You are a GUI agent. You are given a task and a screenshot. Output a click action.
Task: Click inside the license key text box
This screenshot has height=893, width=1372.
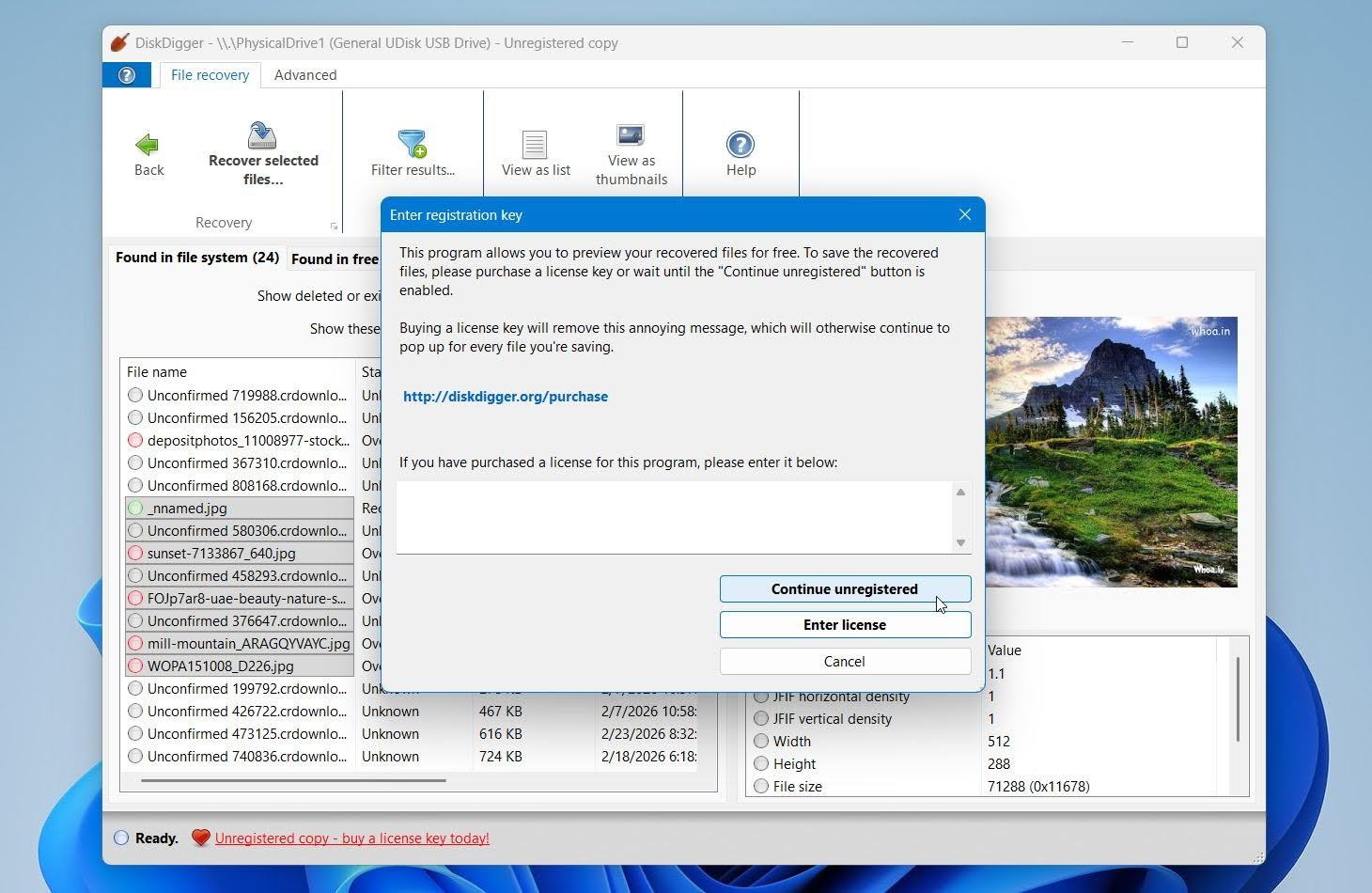(x=675, y=517)
